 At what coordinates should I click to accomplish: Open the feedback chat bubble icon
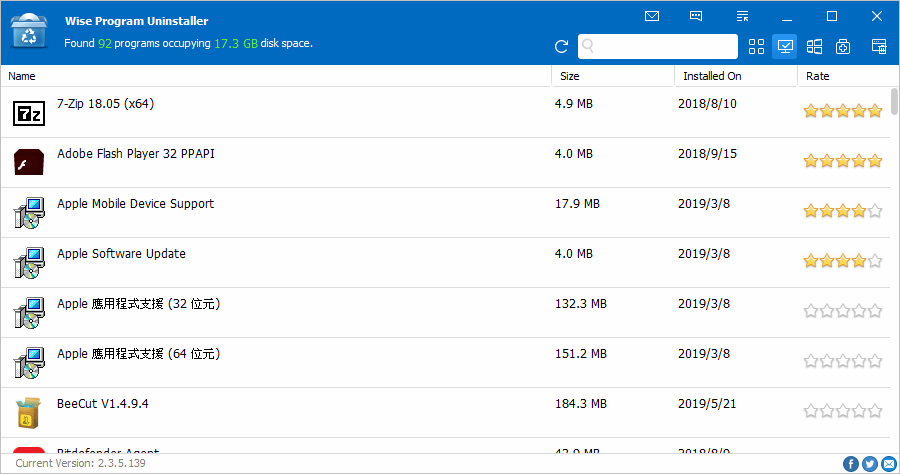pos(696,16)
